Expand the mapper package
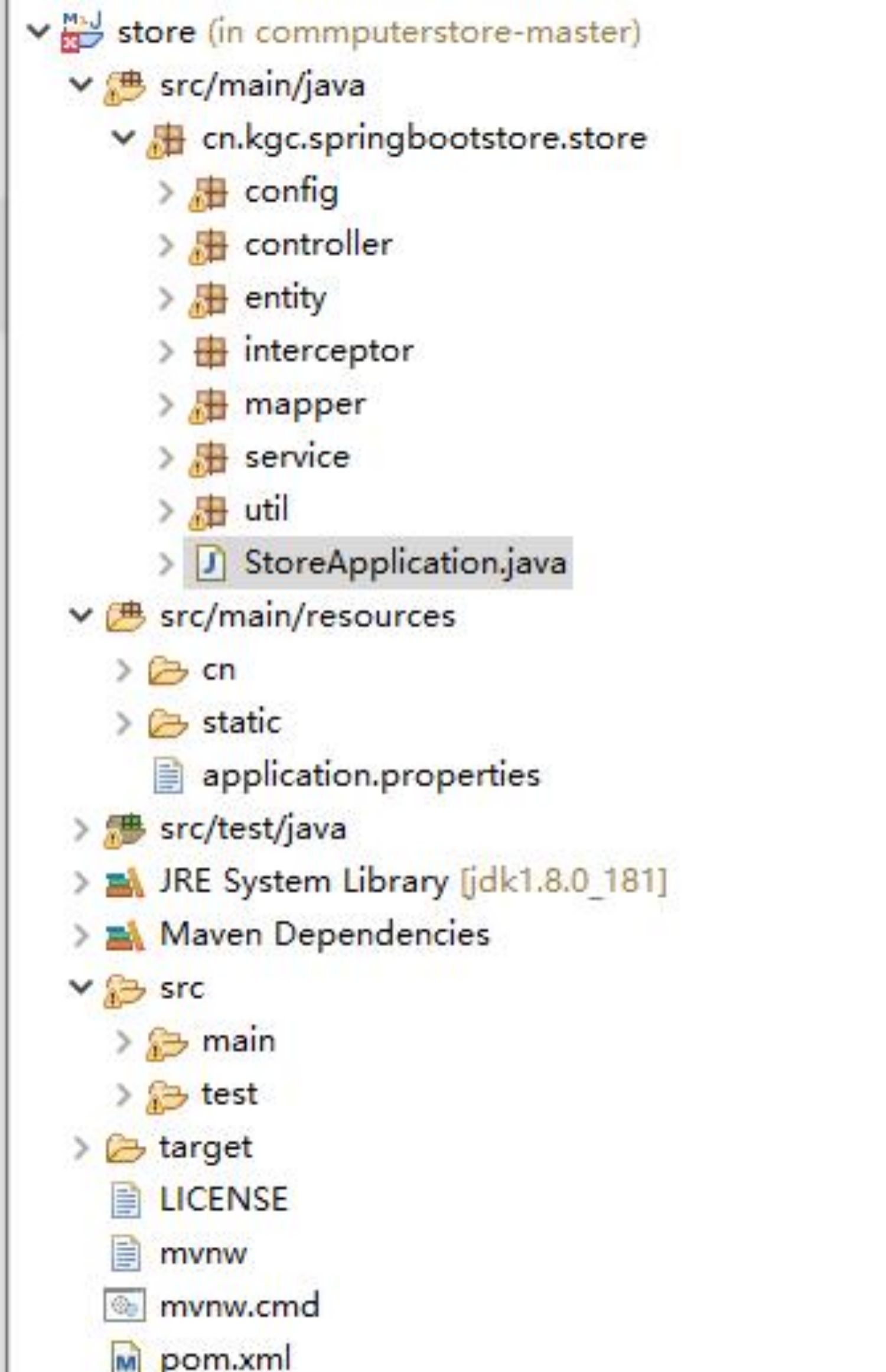The height and width of the screenshot is (1372, 886). (167, 405)
